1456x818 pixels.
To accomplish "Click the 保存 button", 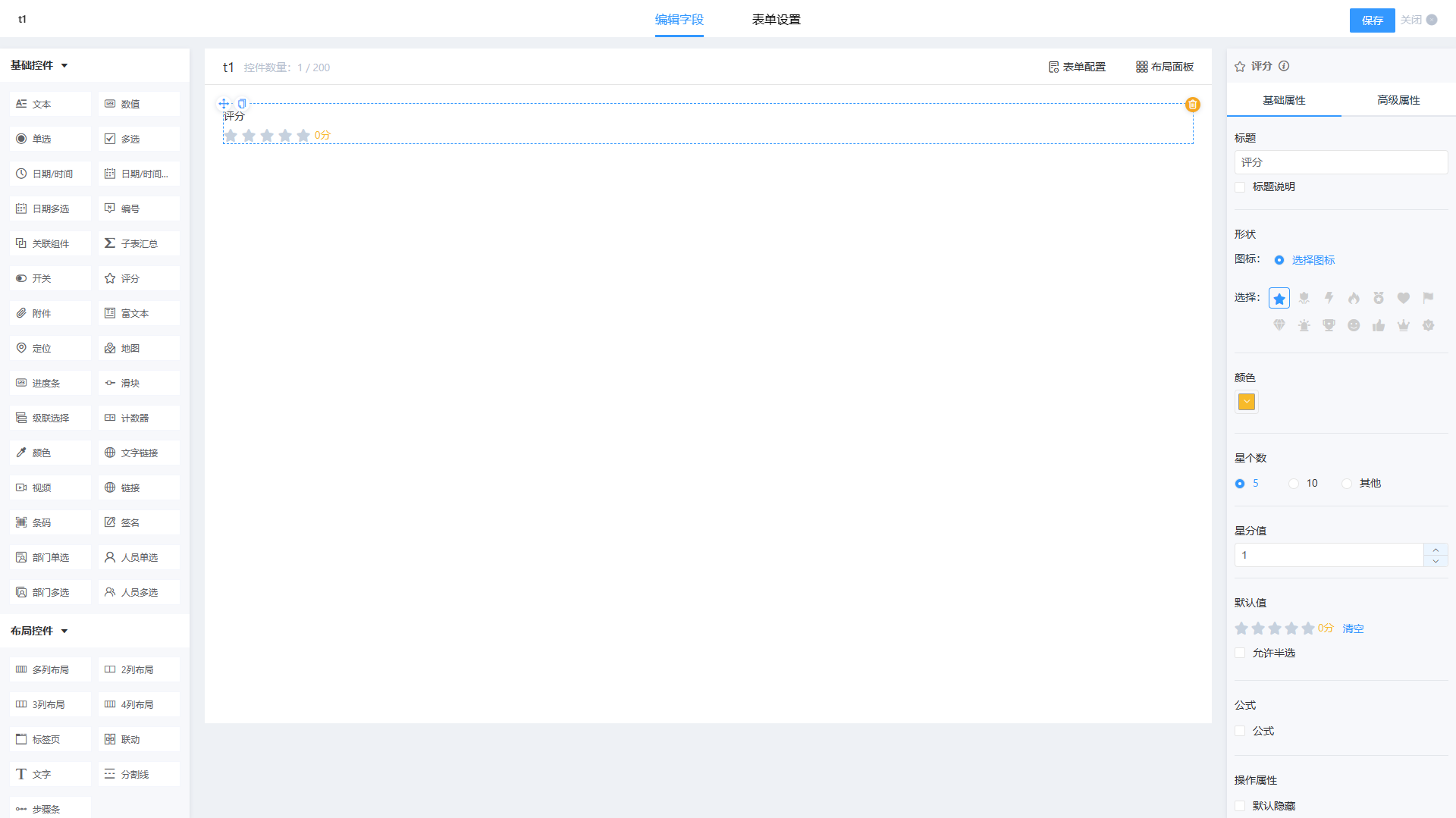I will pyautogui.click(x=1371, y=20).
